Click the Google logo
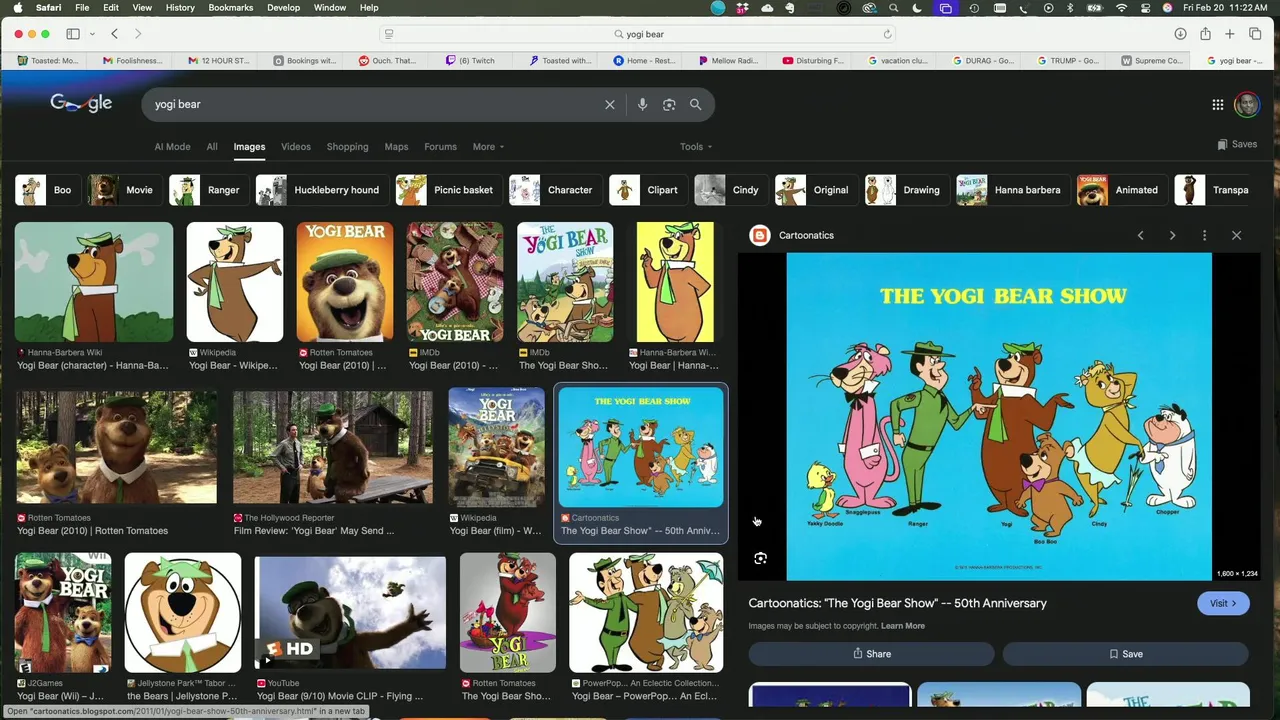The height and width of the screenshot is (720, 1280). click(x=81, y=104)
